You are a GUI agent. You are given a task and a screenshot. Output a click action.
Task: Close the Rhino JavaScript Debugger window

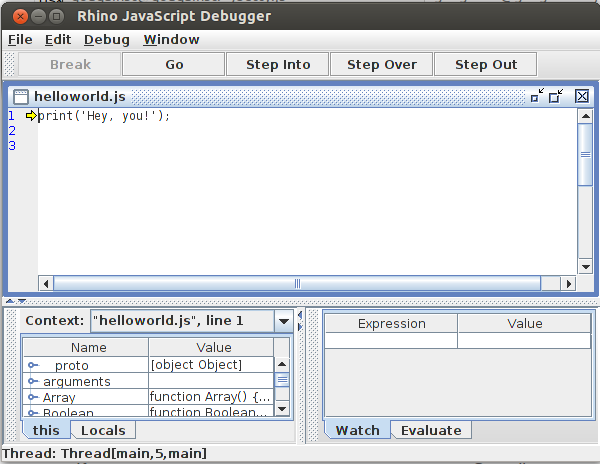coord(20,16)
